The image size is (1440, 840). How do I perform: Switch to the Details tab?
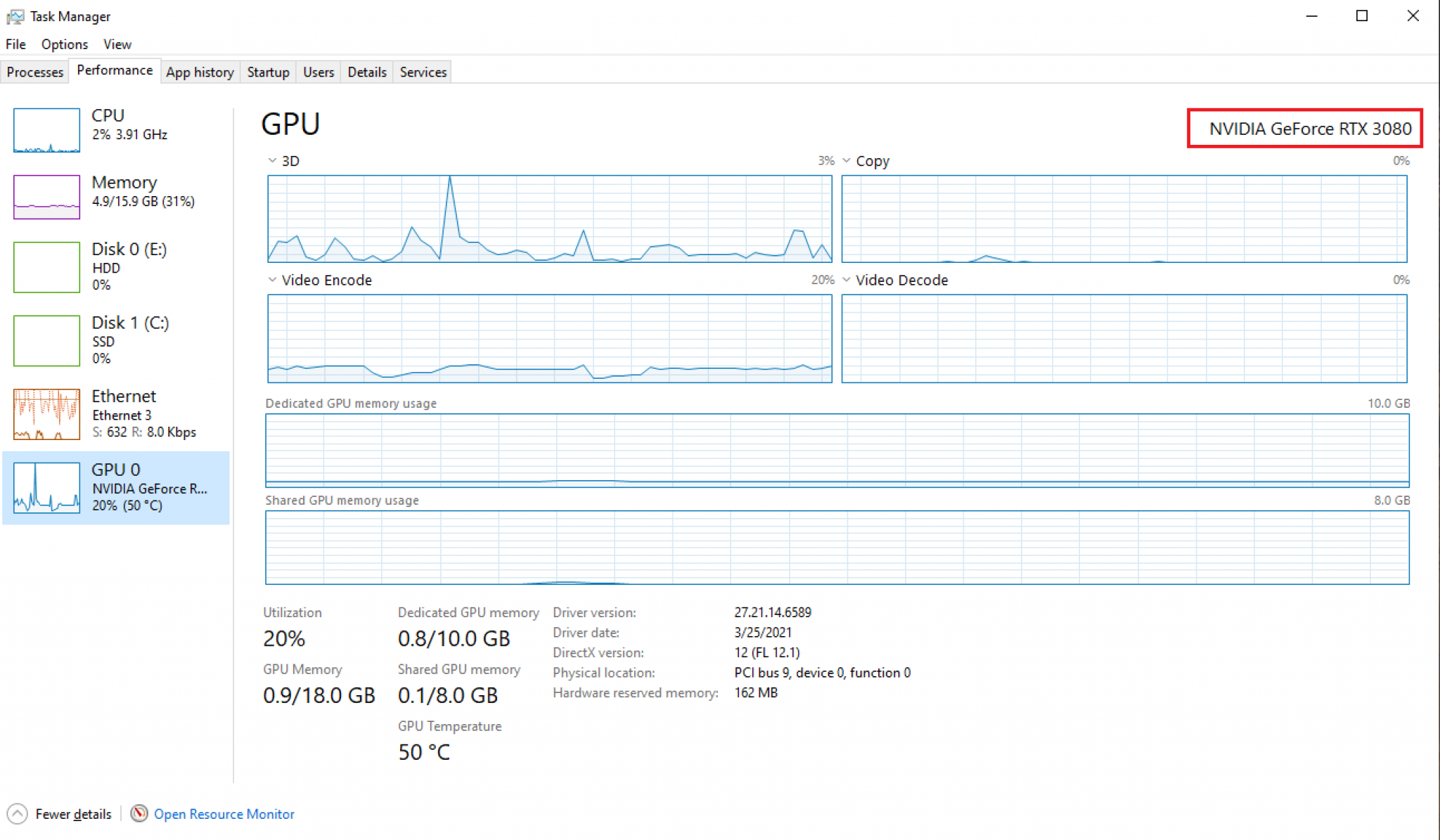(367, 72)
